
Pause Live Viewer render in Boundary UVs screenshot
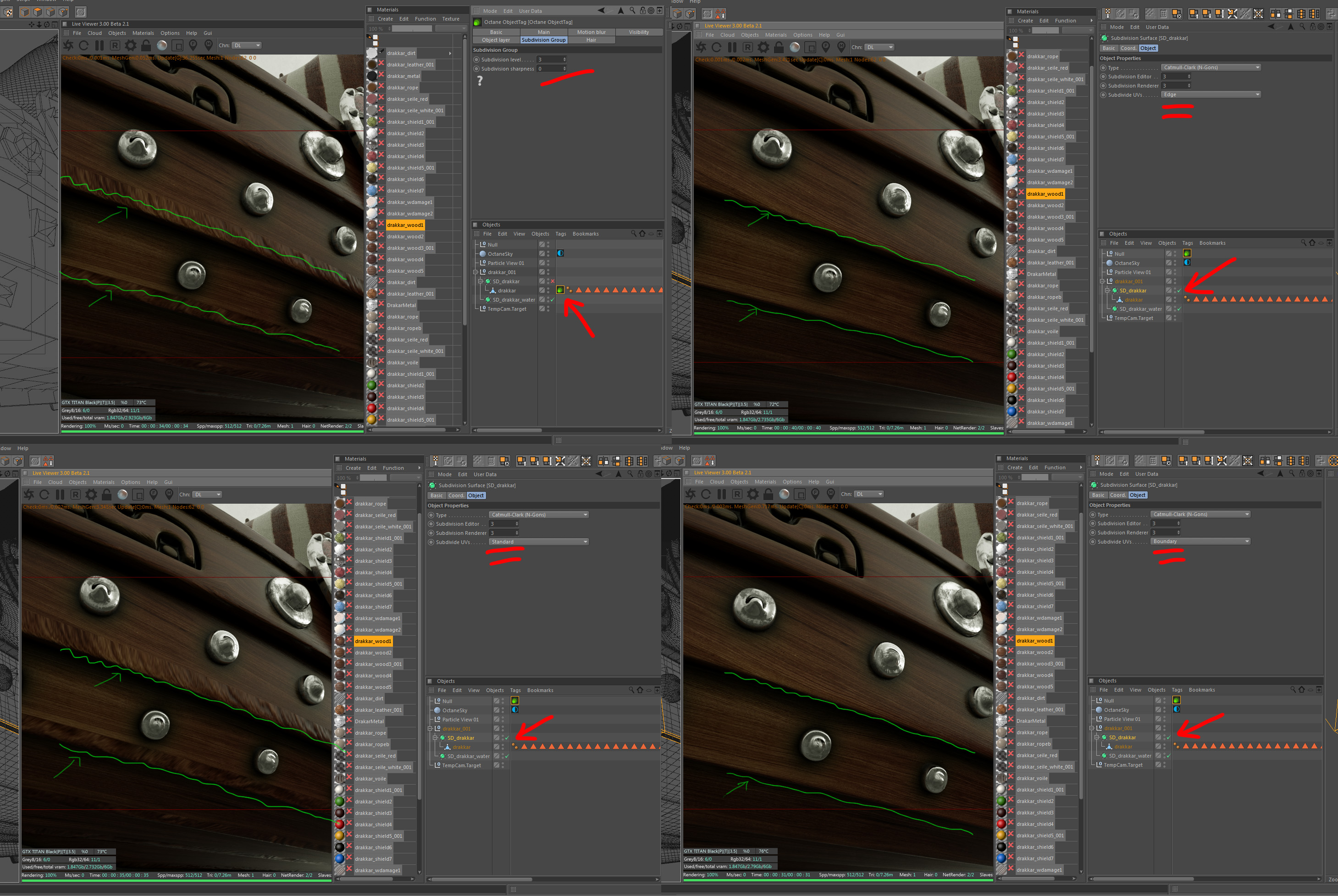(721, 494)
